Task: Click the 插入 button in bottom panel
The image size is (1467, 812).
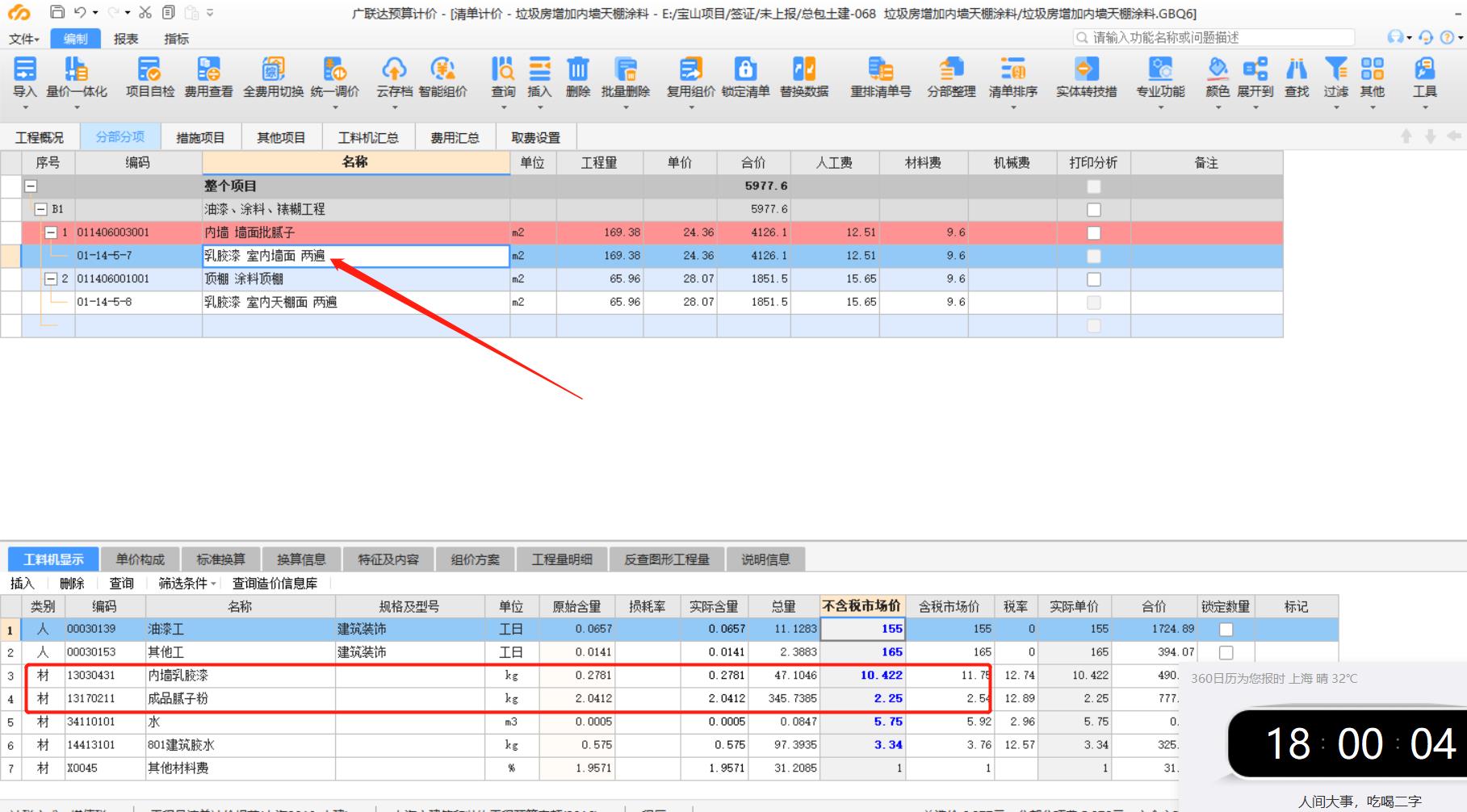Action: pos(22,584)
